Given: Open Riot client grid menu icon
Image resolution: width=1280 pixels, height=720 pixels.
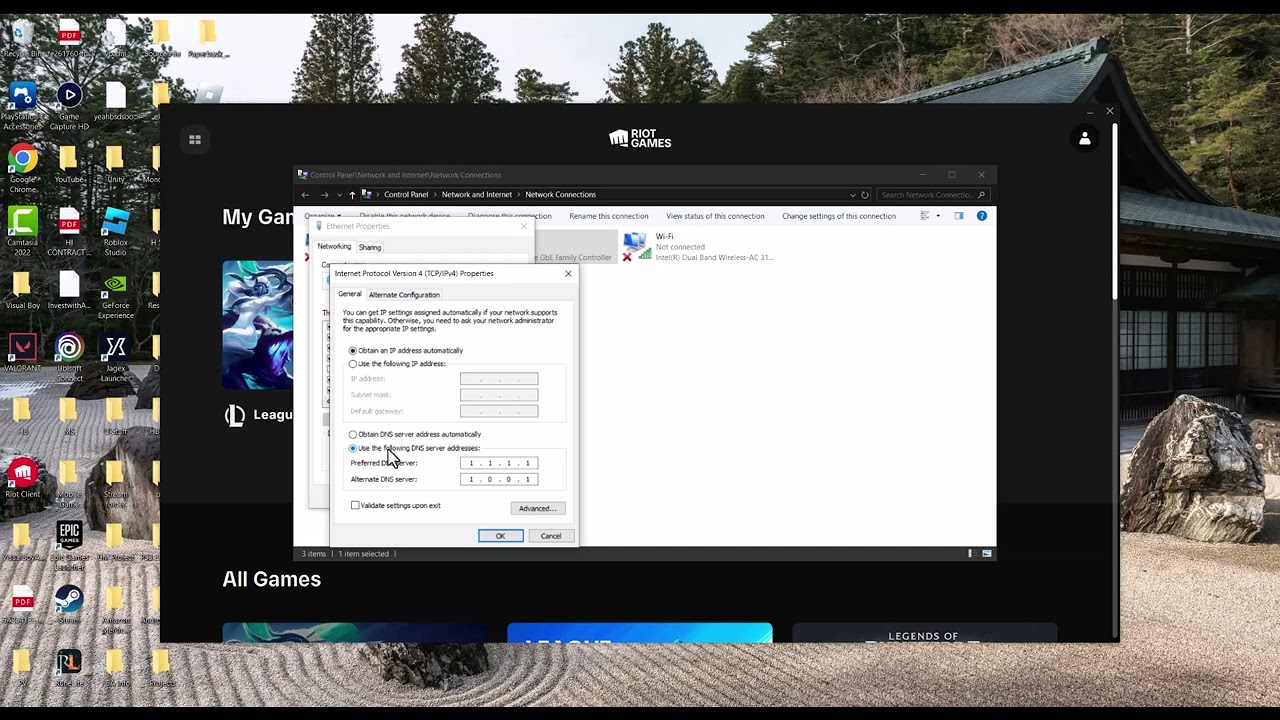Looking at the screenshot, I should pyautogui.click(x=195, y=140).
